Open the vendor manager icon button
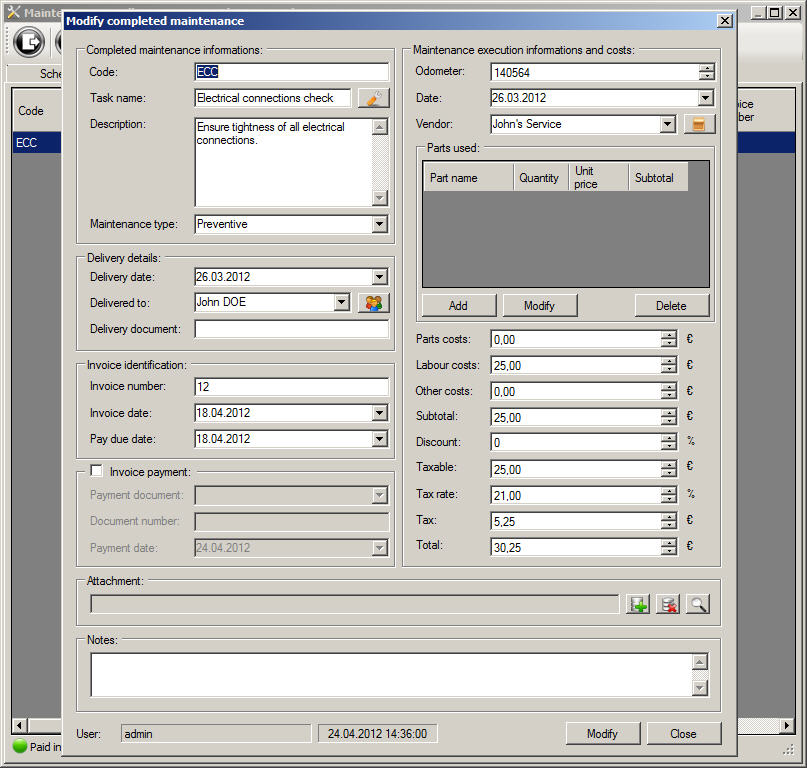The image size is (807, 768). (700, 124)
